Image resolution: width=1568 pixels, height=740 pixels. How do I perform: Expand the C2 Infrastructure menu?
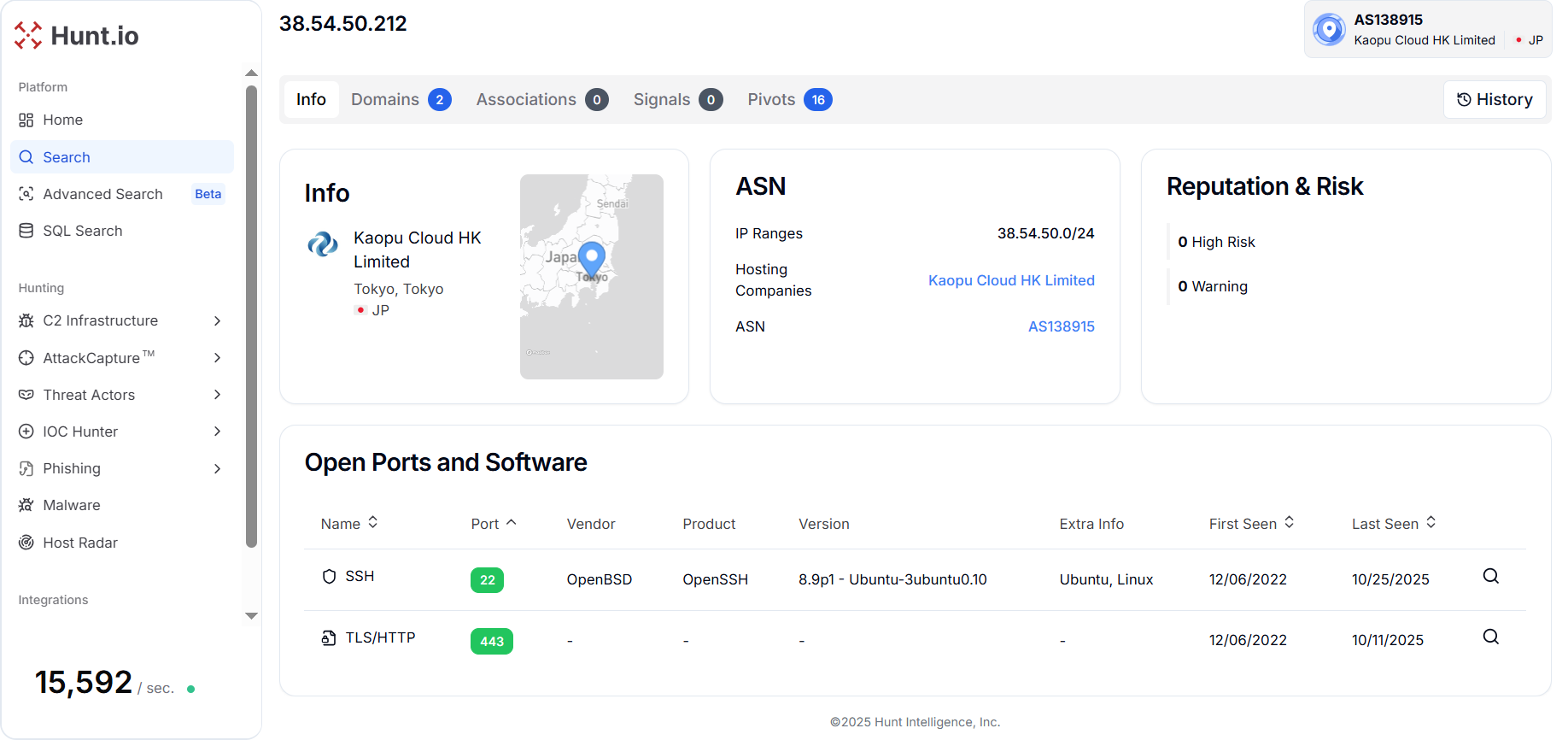coord(120,320)
